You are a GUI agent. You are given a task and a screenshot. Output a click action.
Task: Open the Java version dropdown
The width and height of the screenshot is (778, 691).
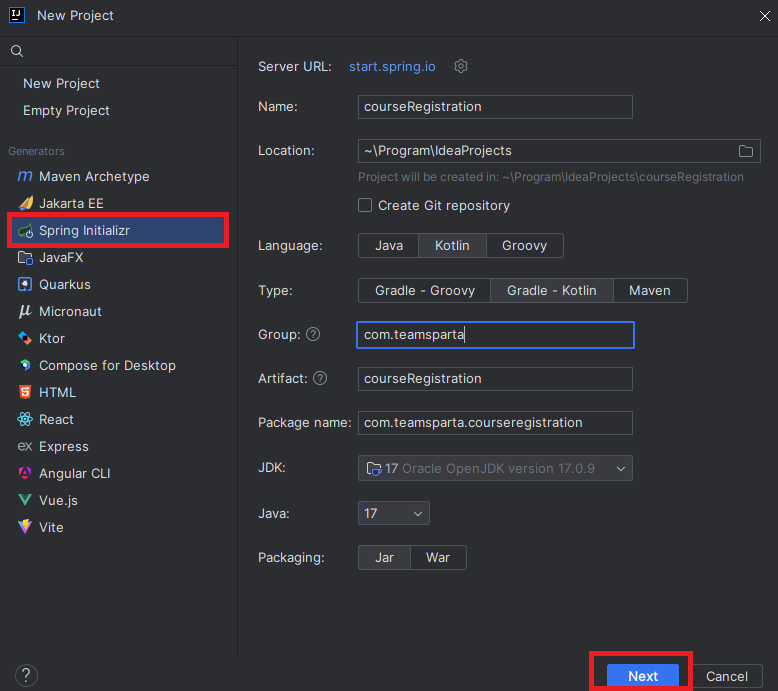[393, 513]
